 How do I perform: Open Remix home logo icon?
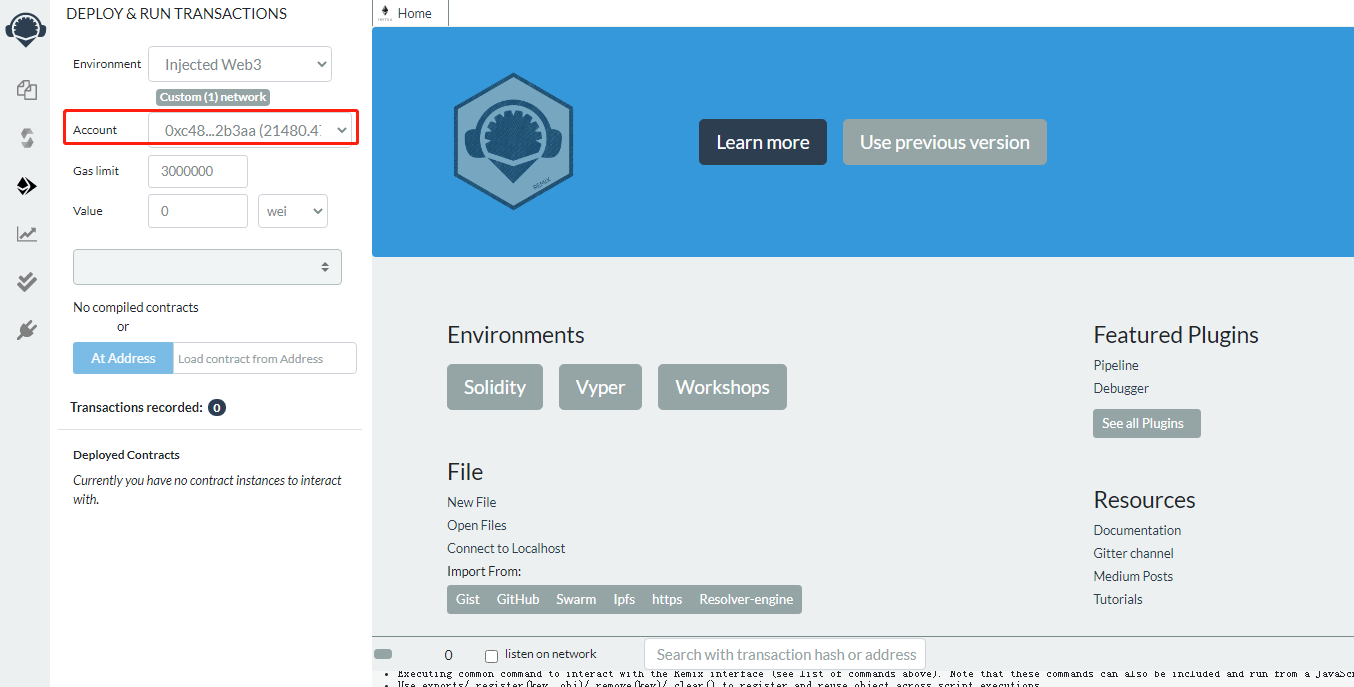click(25, 29)
